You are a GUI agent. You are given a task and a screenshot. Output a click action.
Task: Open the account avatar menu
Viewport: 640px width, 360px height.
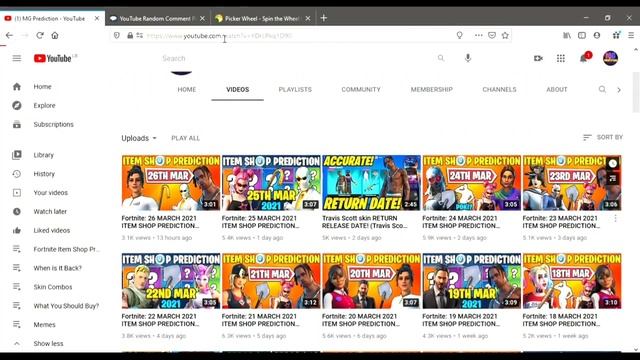tap(610, 58)
